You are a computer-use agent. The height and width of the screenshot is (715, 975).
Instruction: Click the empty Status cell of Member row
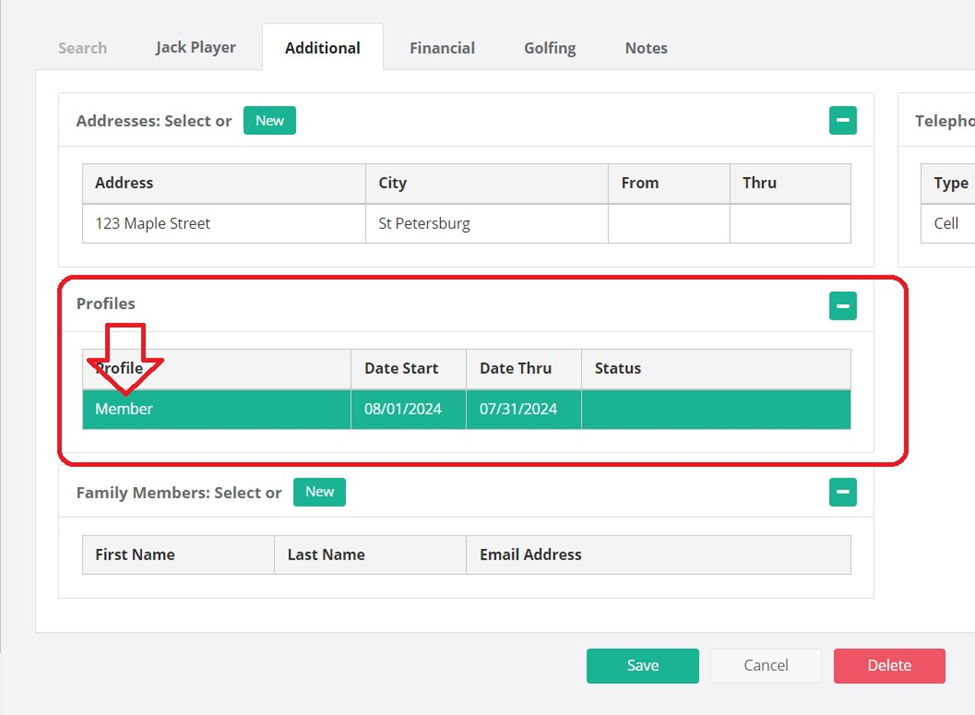click(716, 409)
